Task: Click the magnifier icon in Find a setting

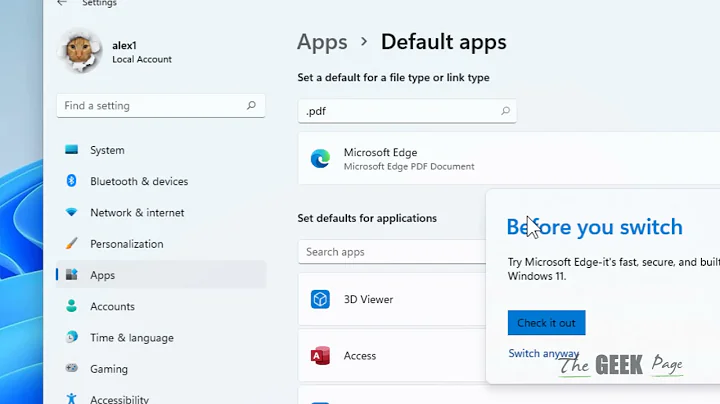Action: coord(251,106)
